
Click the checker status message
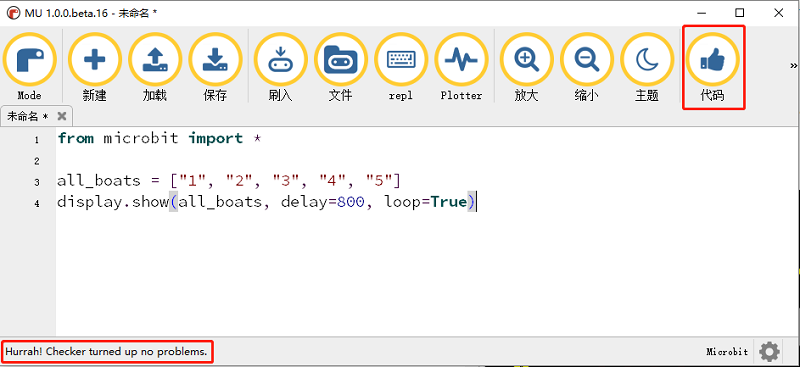(106, 352)
